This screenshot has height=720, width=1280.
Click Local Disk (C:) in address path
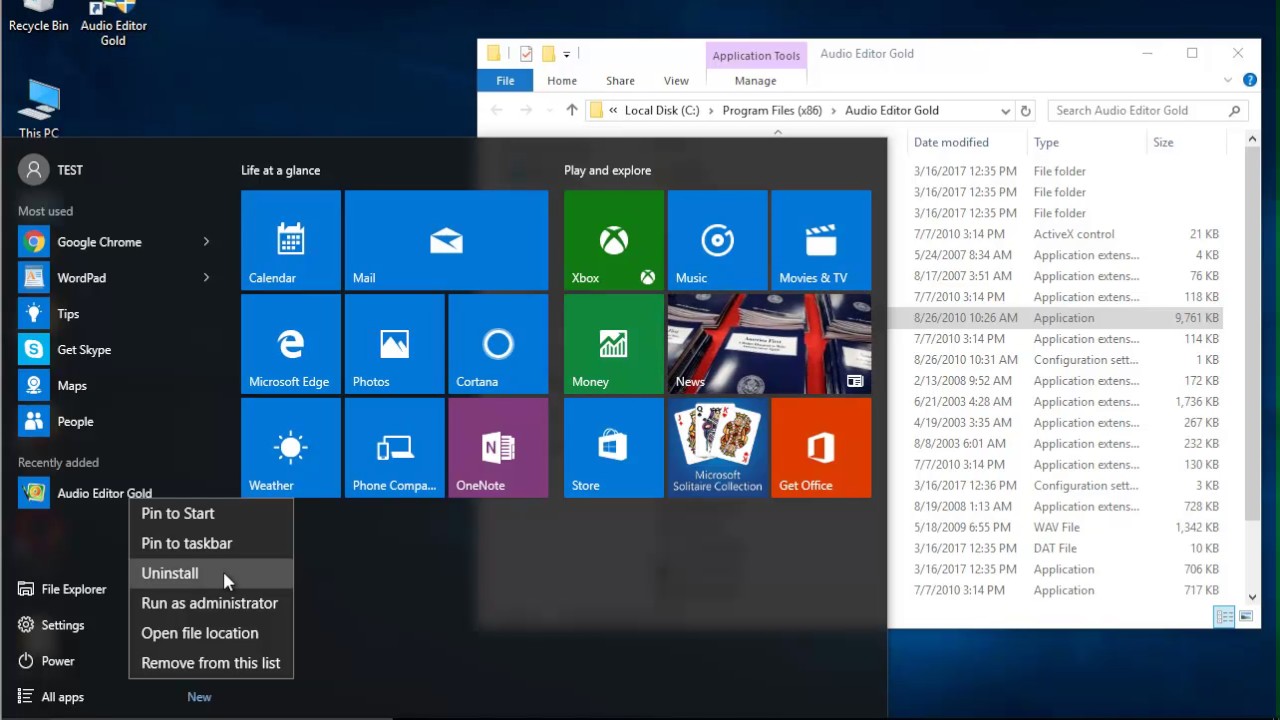[662, 111]
